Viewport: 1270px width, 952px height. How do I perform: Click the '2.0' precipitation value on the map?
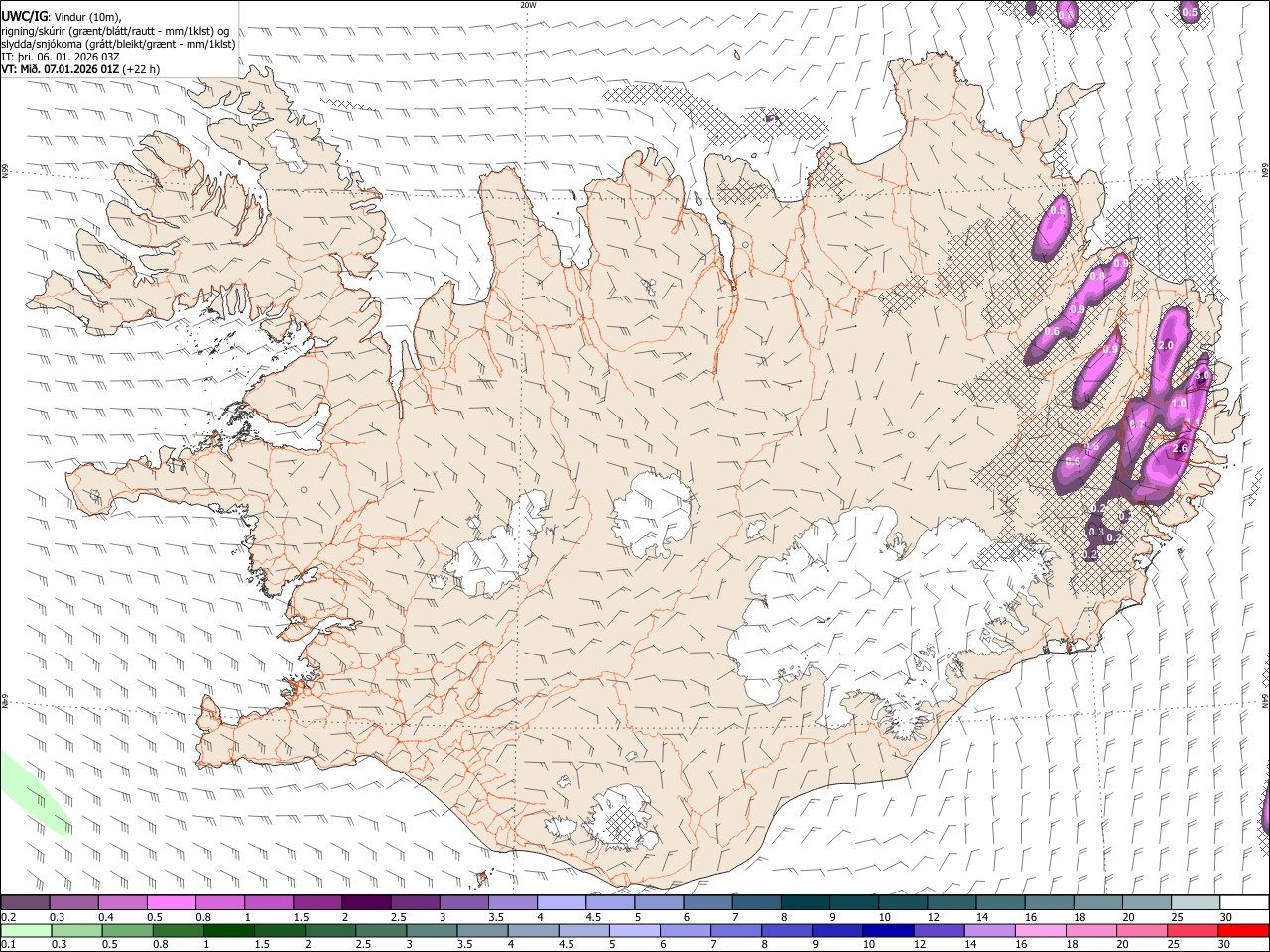click(x=1166, y=345)
